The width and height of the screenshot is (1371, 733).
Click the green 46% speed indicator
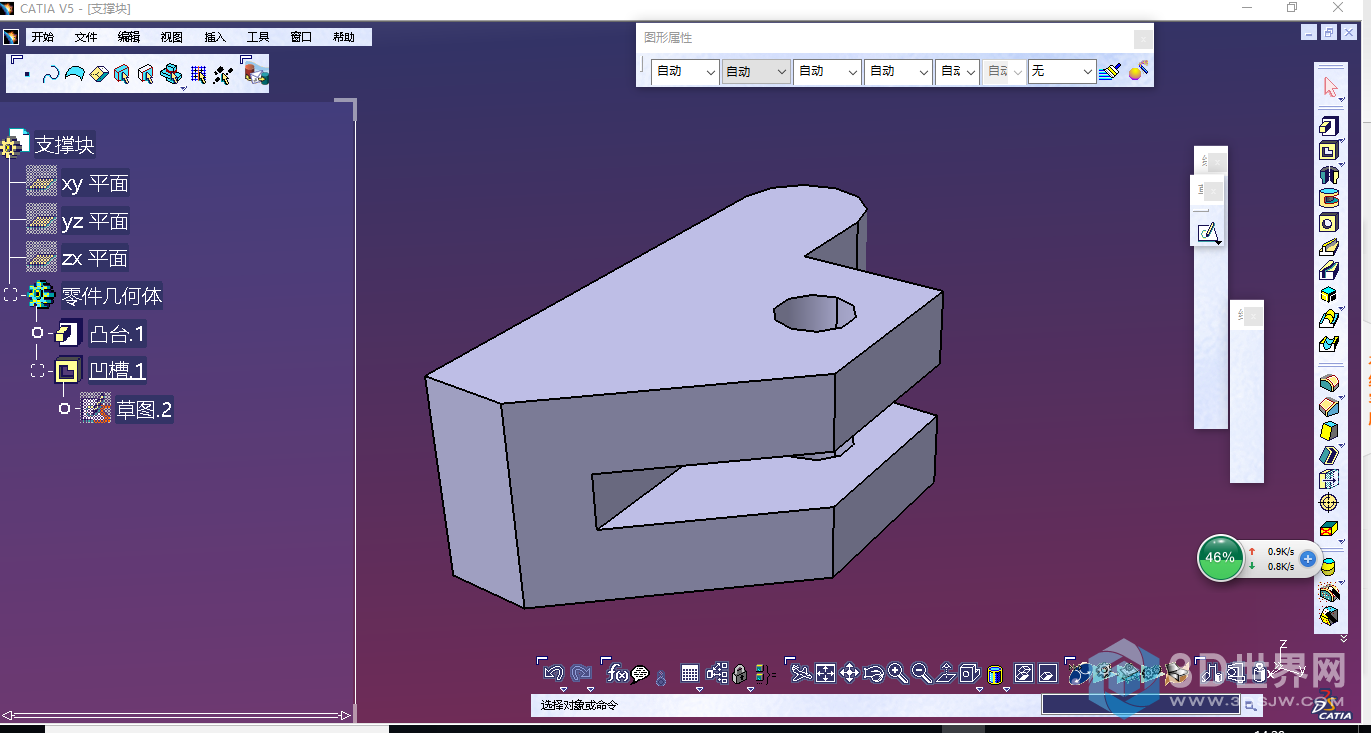click(1220, 557)
